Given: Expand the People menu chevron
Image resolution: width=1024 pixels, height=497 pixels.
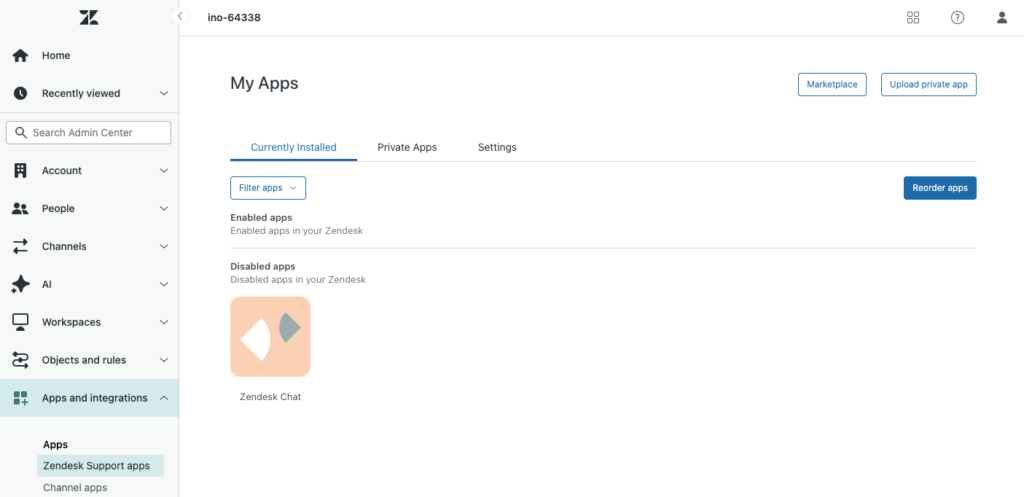Looking at the screenshot, I should pyautogui.click(x=164, y=209).
